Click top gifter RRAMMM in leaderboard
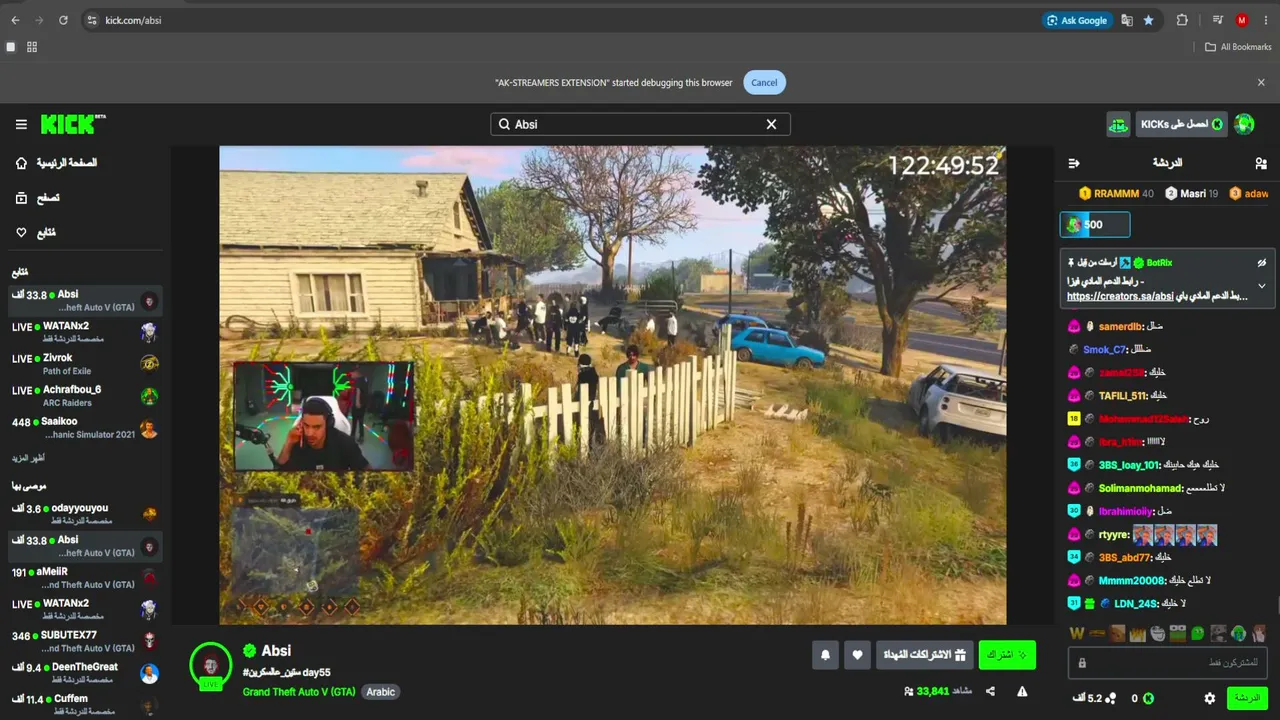Screen dimensions: 1280x720 (x=1116, y=194)
